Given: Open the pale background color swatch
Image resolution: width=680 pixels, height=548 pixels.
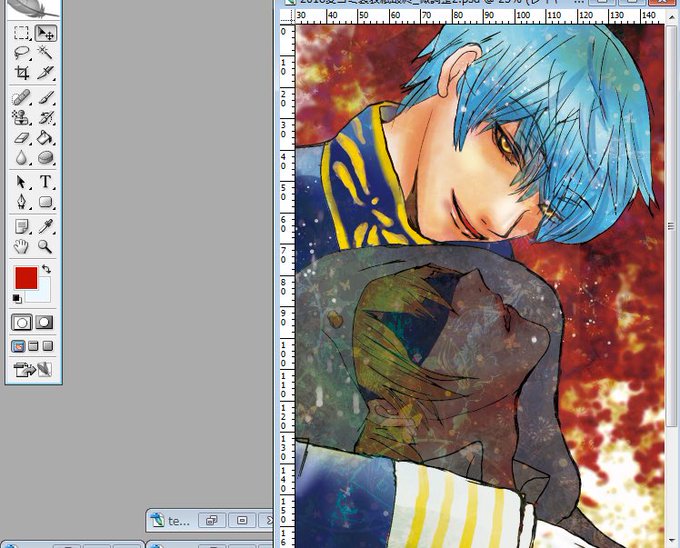Looking at the screenshot, I should click(x=43, y=295).
